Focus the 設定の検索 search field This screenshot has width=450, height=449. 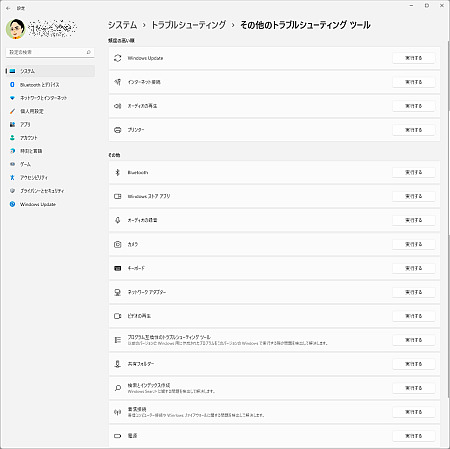[x=50, y=52]
